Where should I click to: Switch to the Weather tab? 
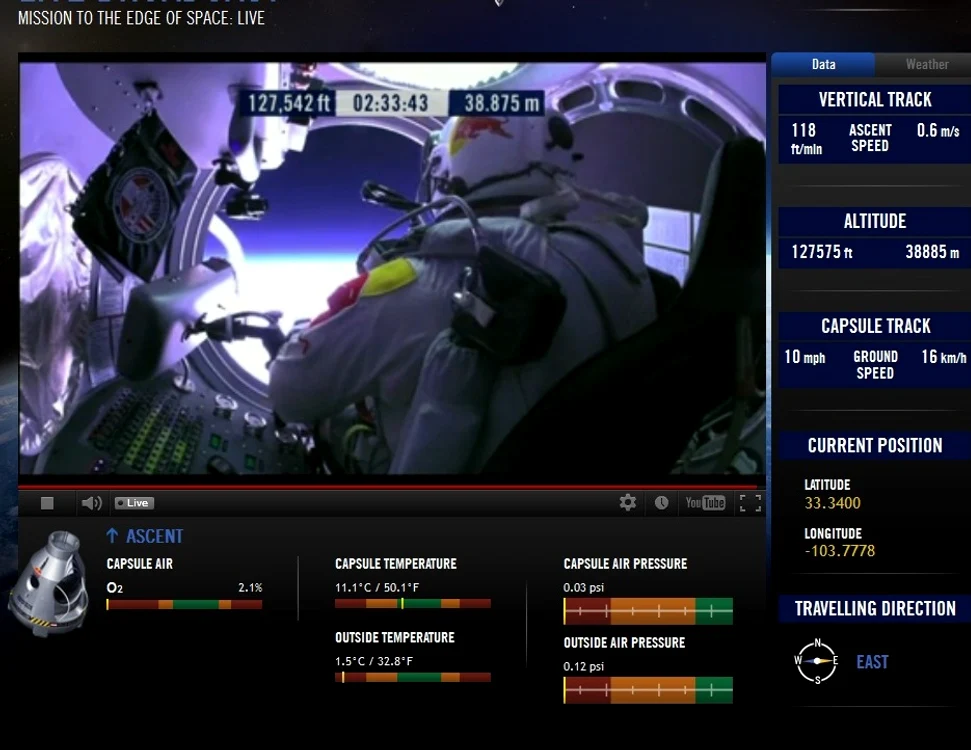click(926, 64)
